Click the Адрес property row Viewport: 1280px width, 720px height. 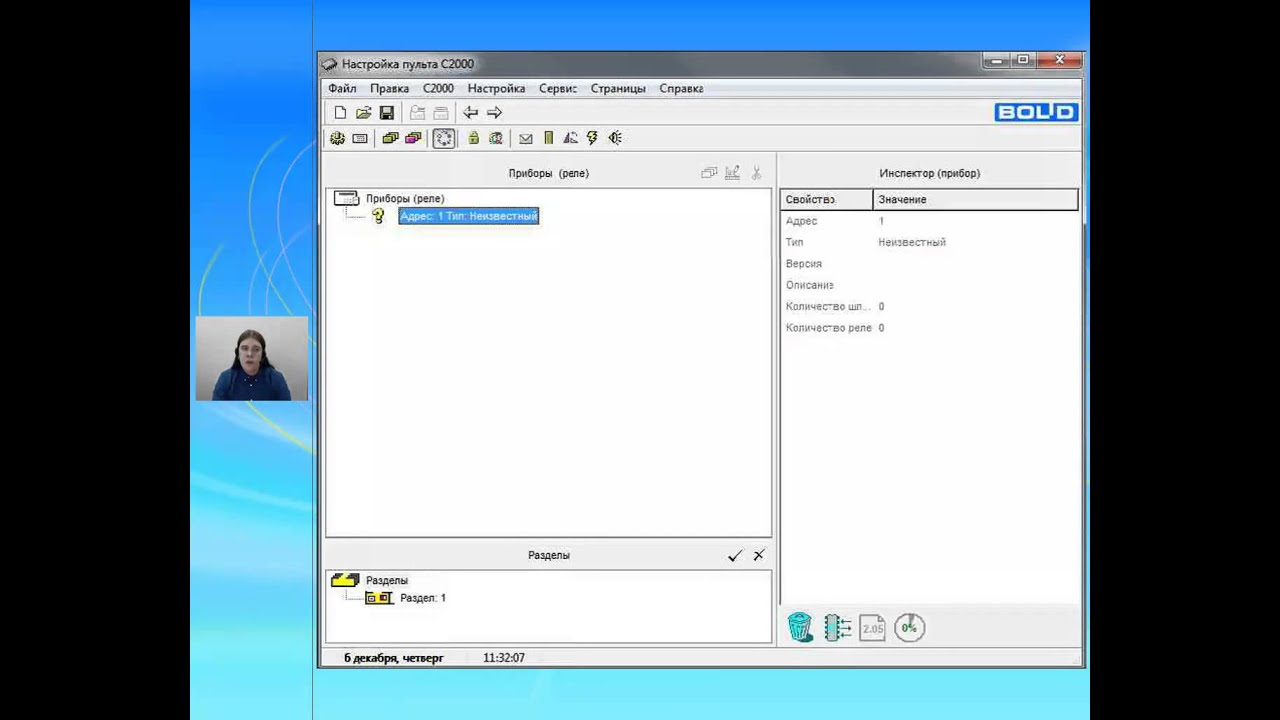coord(930,221)
